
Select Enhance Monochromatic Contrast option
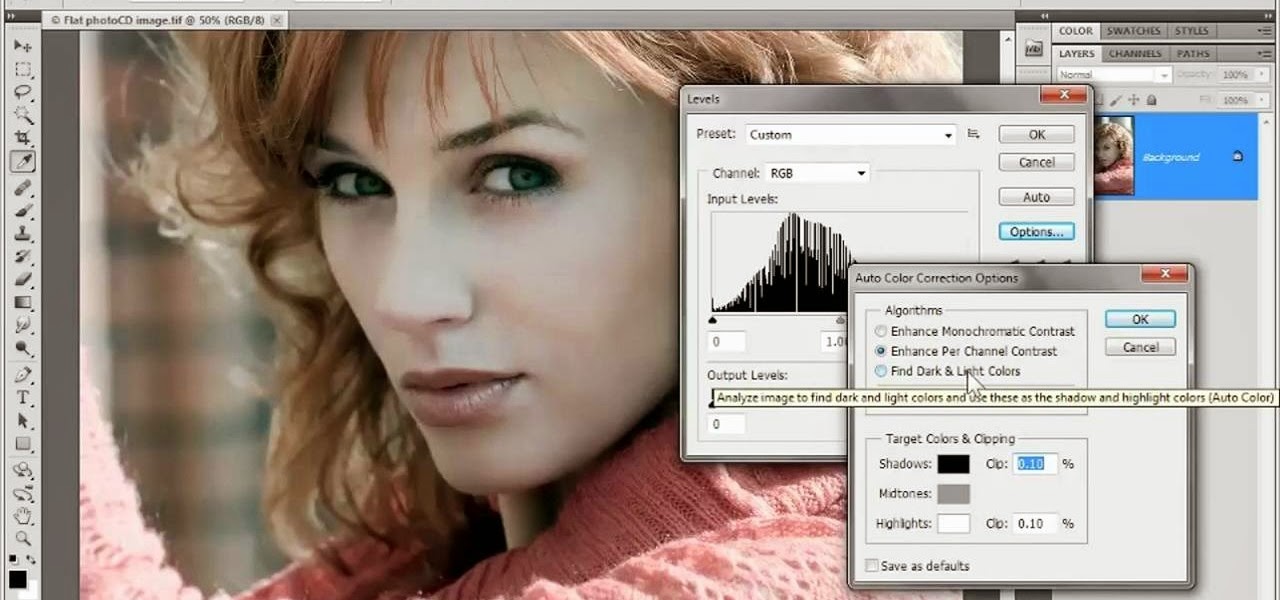tap(881, 331)
